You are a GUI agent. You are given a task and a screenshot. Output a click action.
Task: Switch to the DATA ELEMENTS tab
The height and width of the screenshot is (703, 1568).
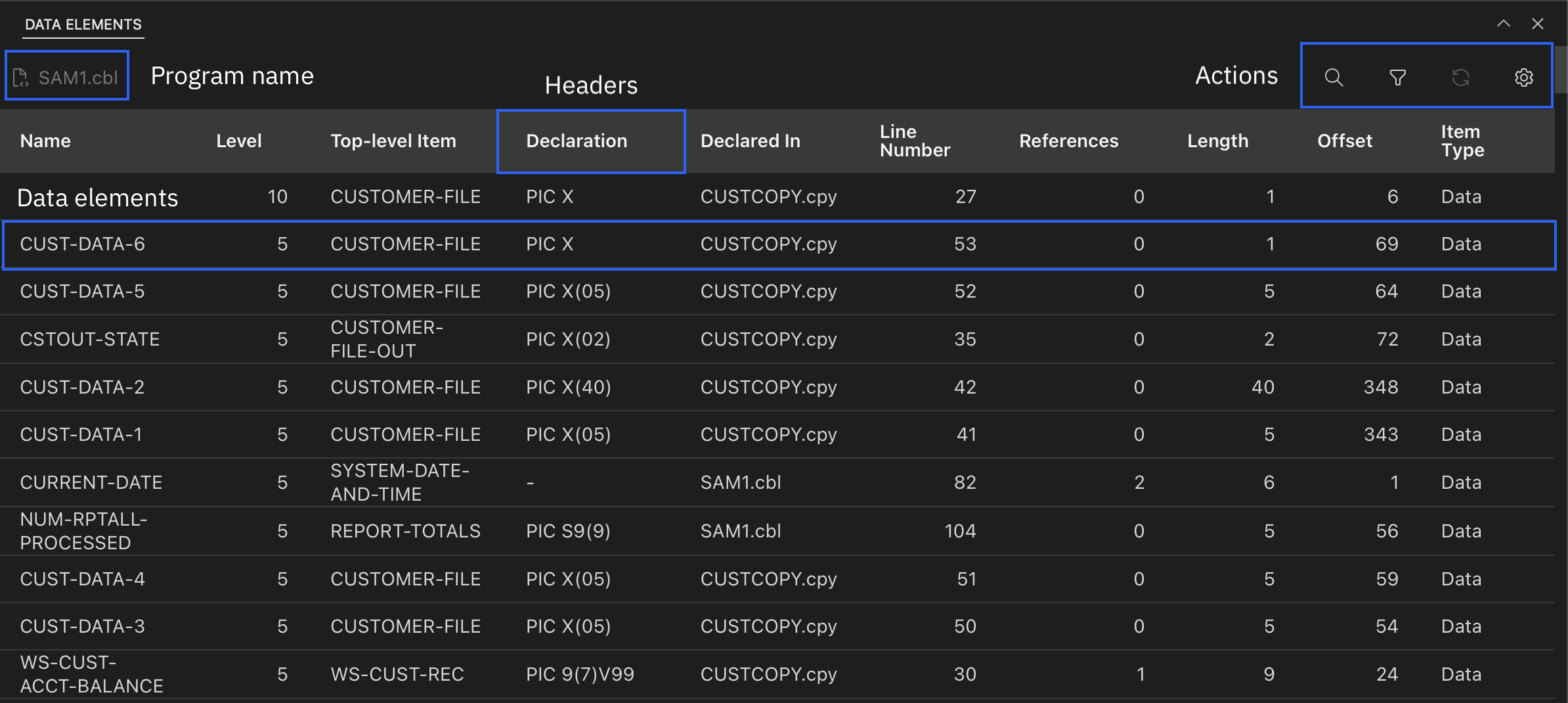coord(83,24)
